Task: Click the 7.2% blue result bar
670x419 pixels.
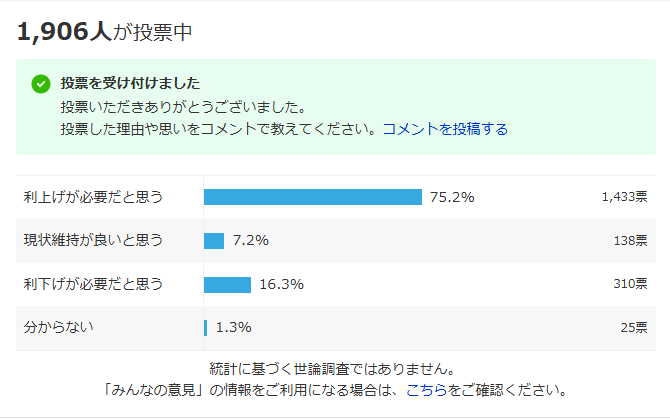Action: [214, 241]
